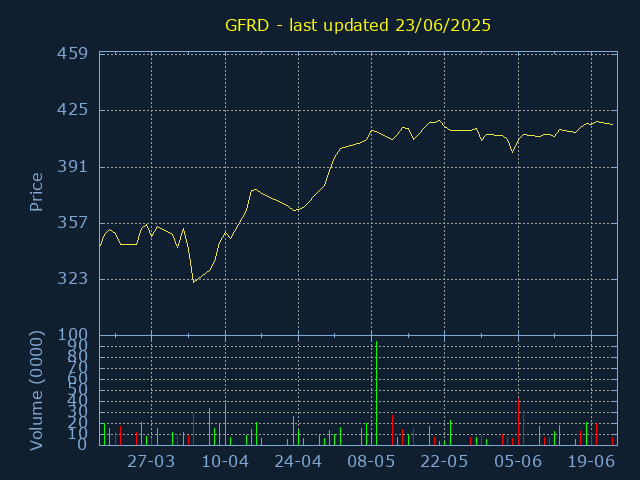This screenshot has width=640, height=480.
Task: Click the 05-06 date label
Action: point(518,462)
